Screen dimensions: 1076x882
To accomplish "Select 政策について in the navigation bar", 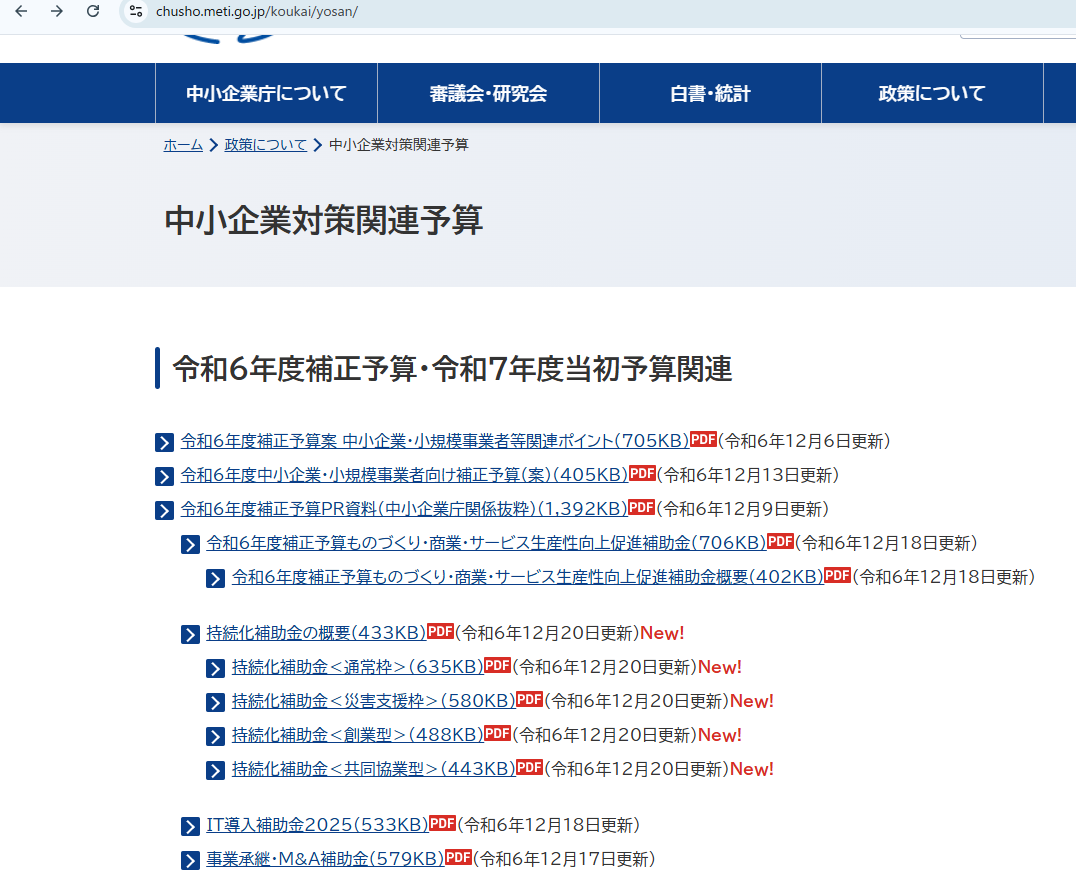I will pyautogui.click(x=932, y=93).
